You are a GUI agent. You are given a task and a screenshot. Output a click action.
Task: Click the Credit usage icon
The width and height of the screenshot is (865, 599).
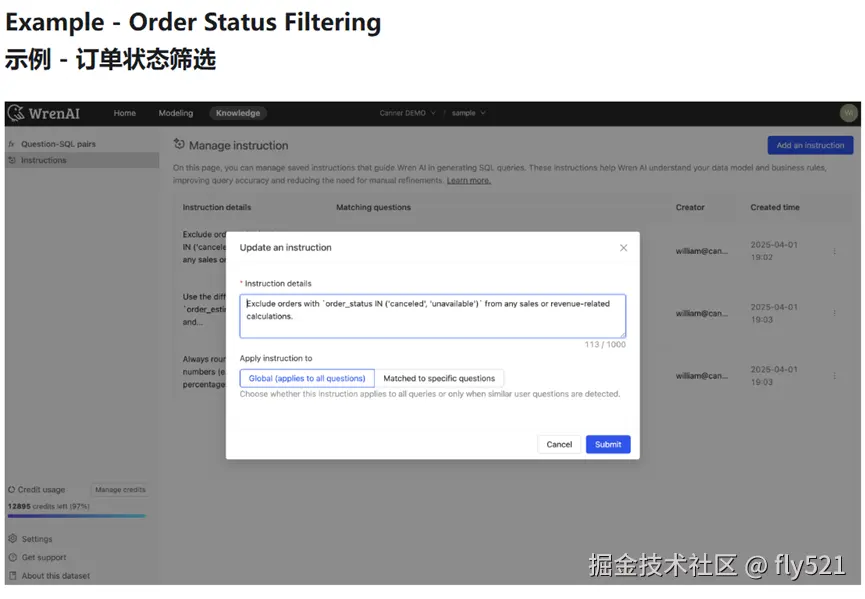click(x=11, y=489)
